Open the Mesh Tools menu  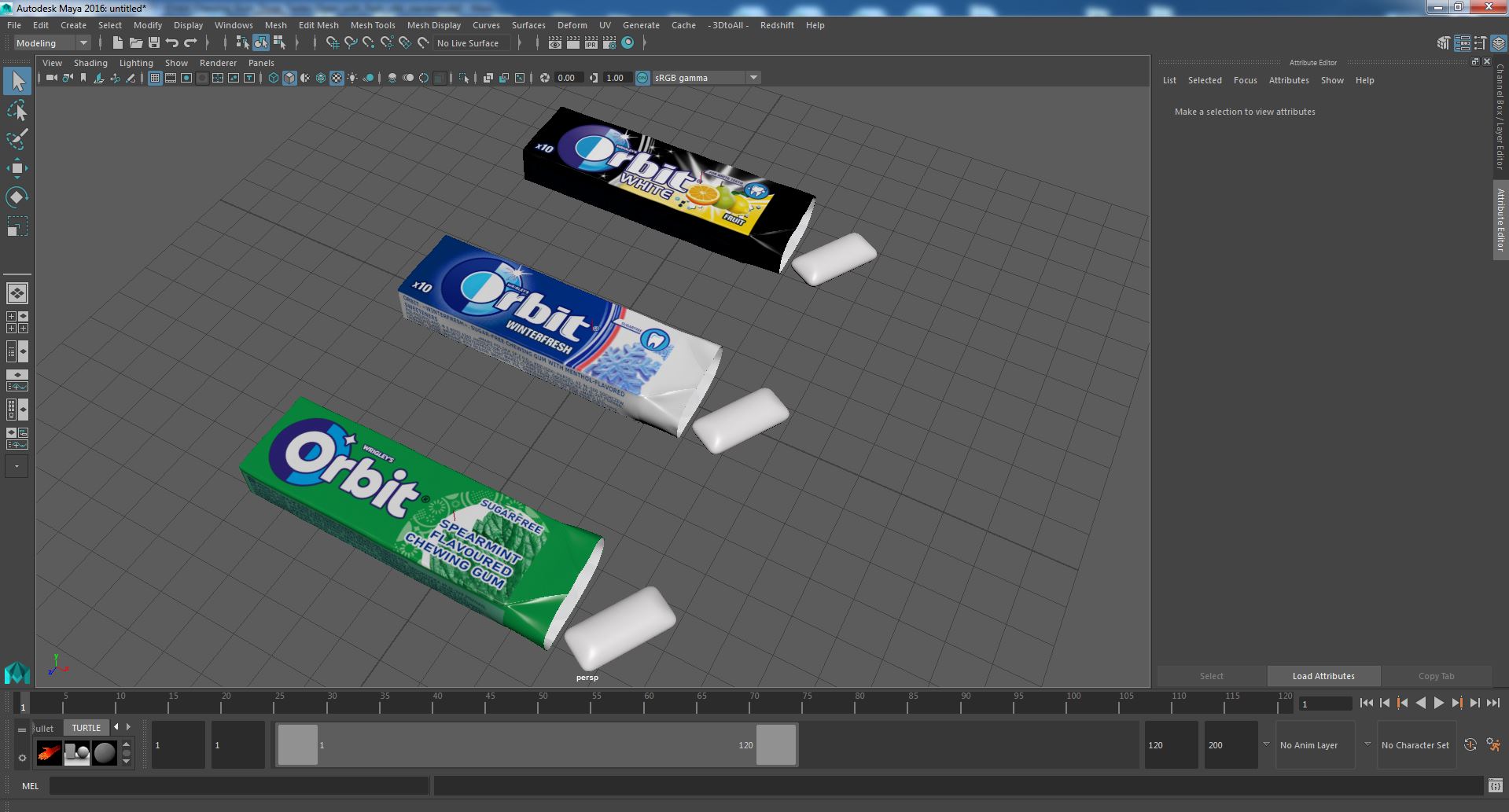[x=373, y=25]
